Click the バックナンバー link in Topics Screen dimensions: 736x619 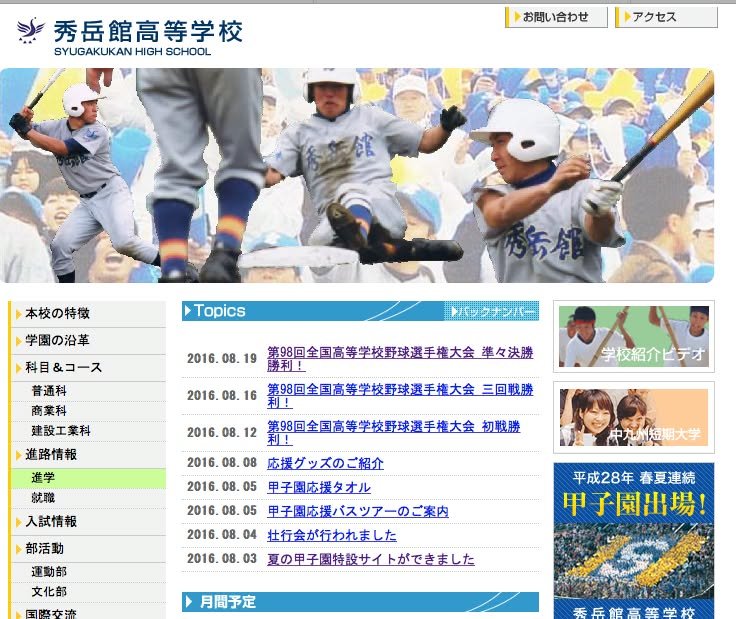(493, 312)
